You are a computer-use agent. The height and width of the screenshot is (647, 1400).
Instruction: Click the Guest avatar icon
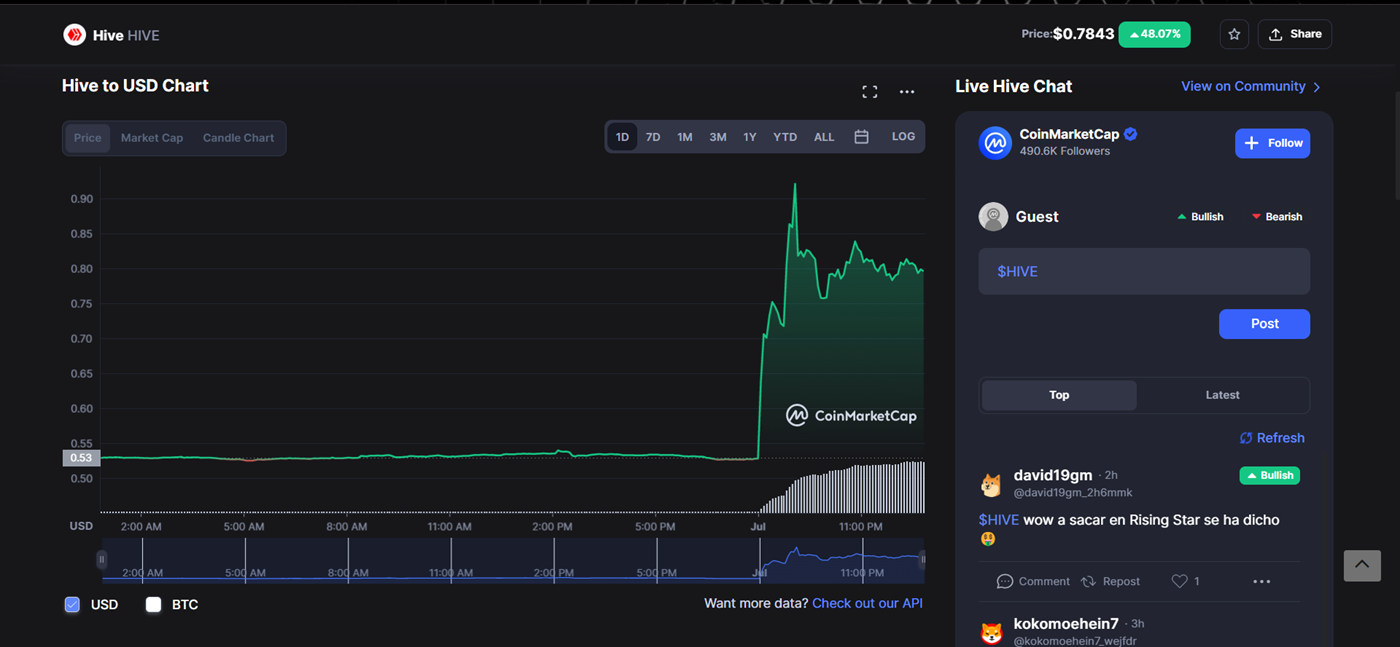click(993, 216)
